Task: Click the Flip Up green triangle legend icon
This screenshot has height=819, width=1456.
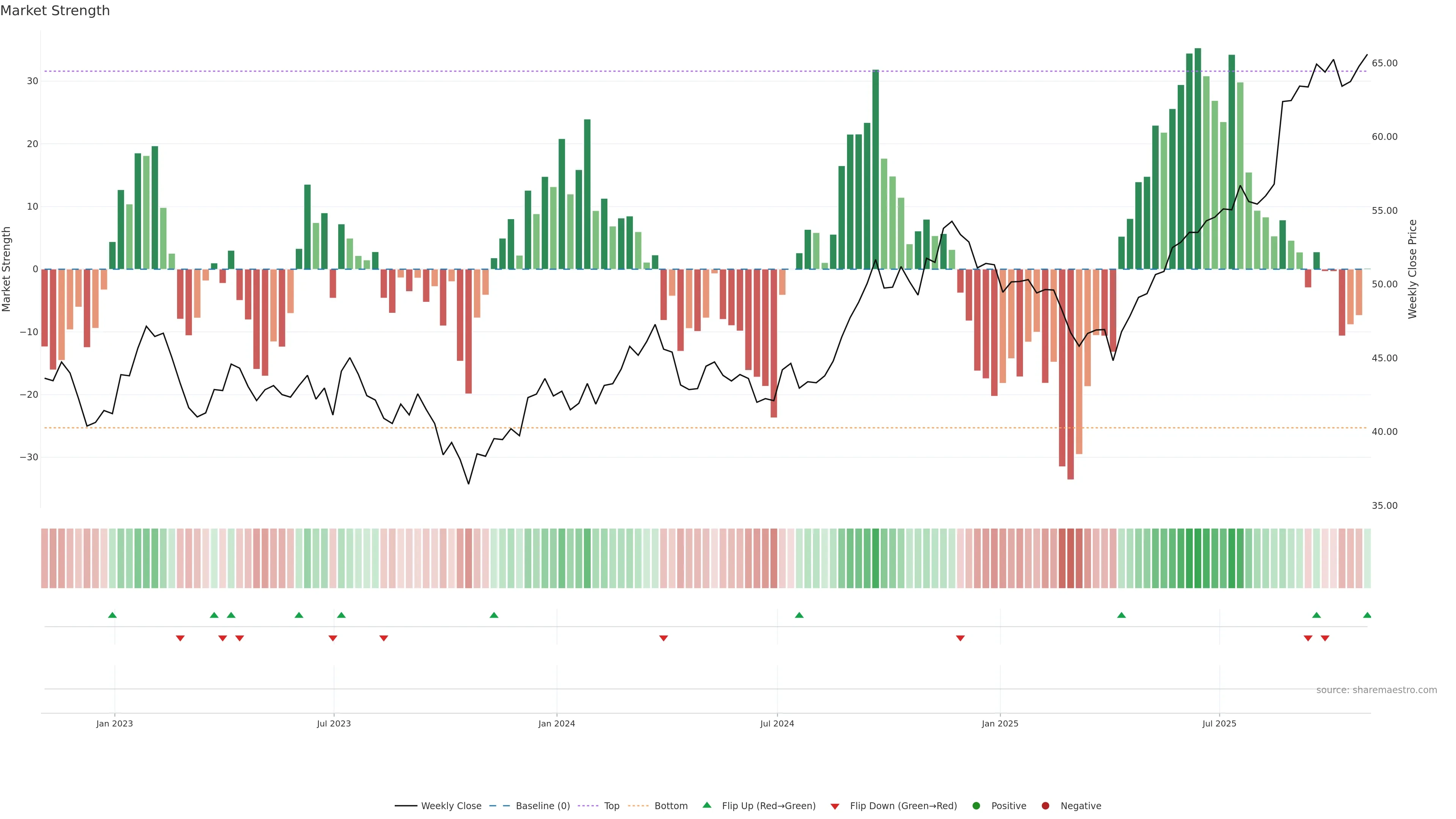Action: click(706, 805)
